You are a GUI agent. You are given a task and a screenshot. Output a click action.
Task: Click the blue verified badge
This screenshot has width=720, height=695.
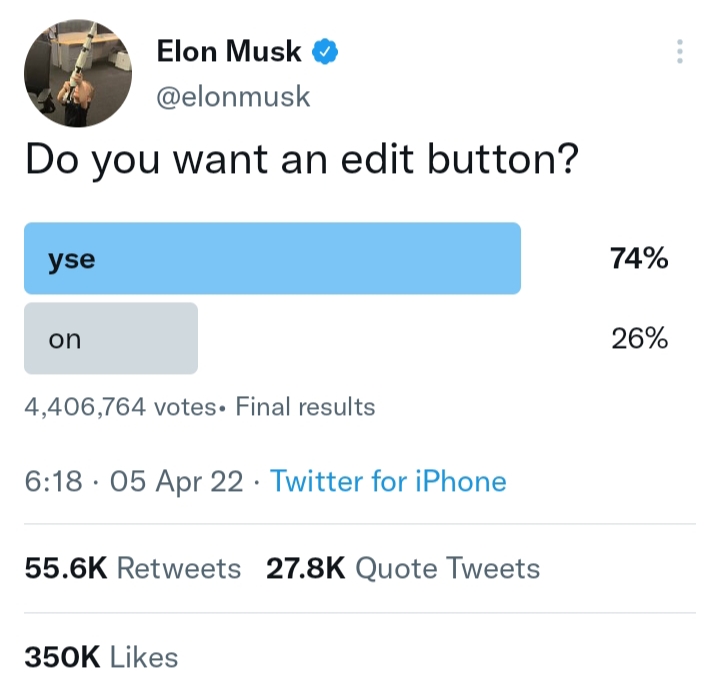(x=326, y=51)
